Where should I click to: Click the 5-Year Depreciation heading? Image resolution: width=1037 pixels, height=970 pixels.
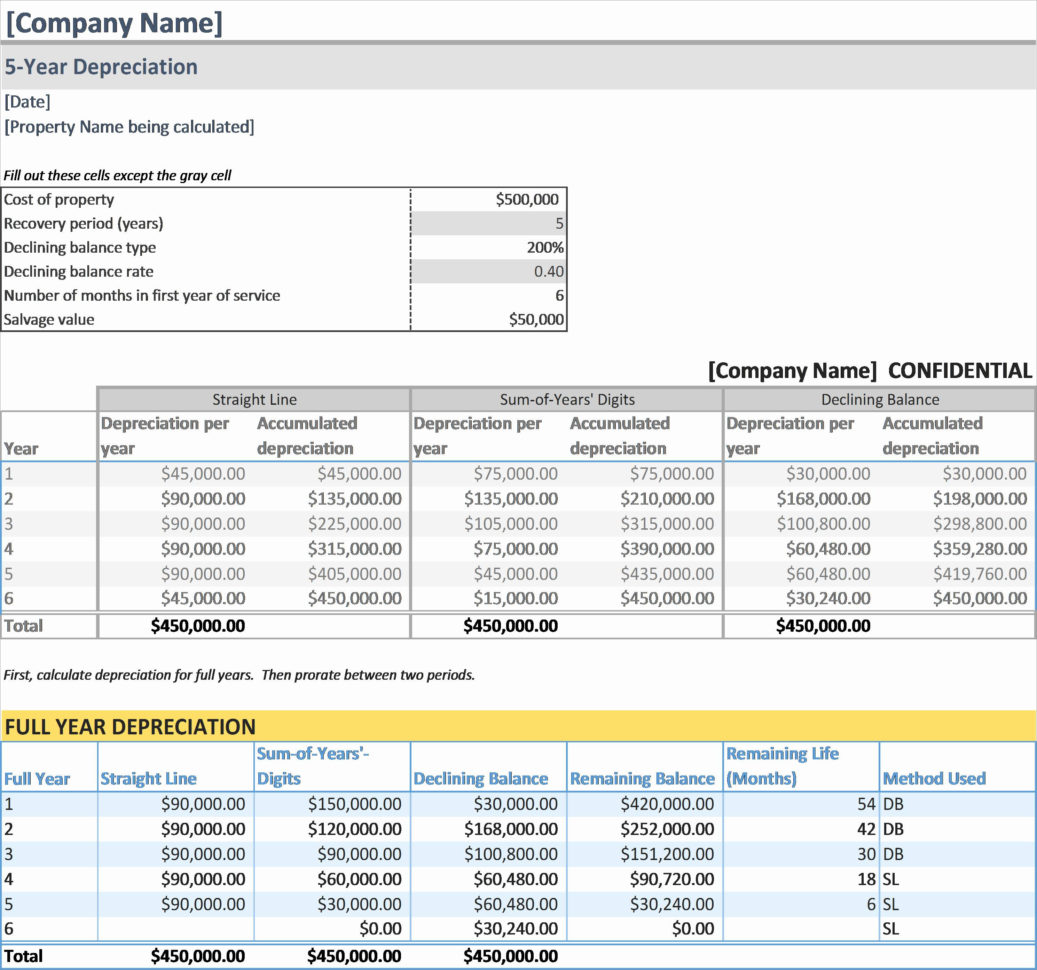click(x=100, y=66)
